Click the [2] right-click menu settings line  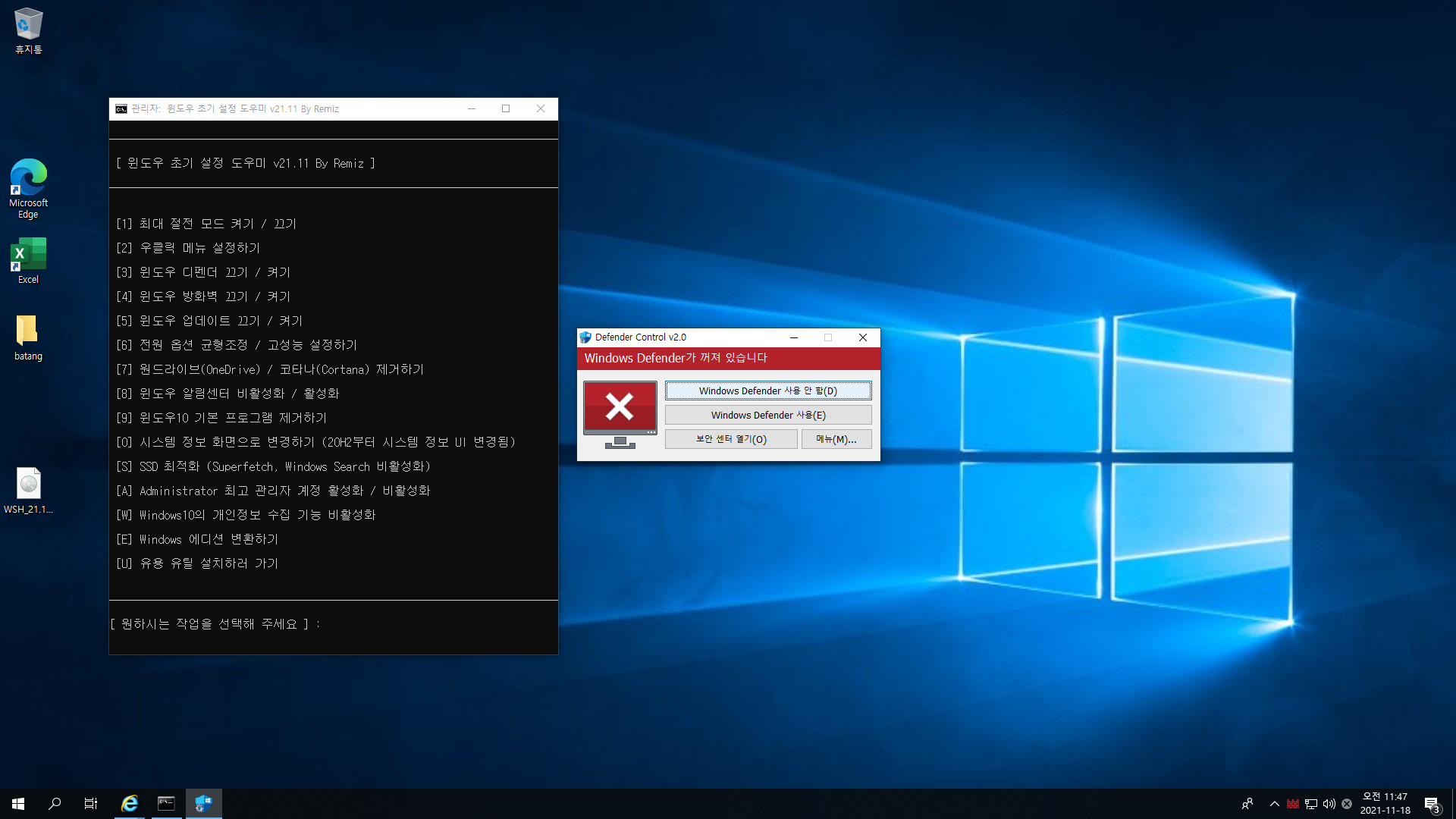[188, 248]
